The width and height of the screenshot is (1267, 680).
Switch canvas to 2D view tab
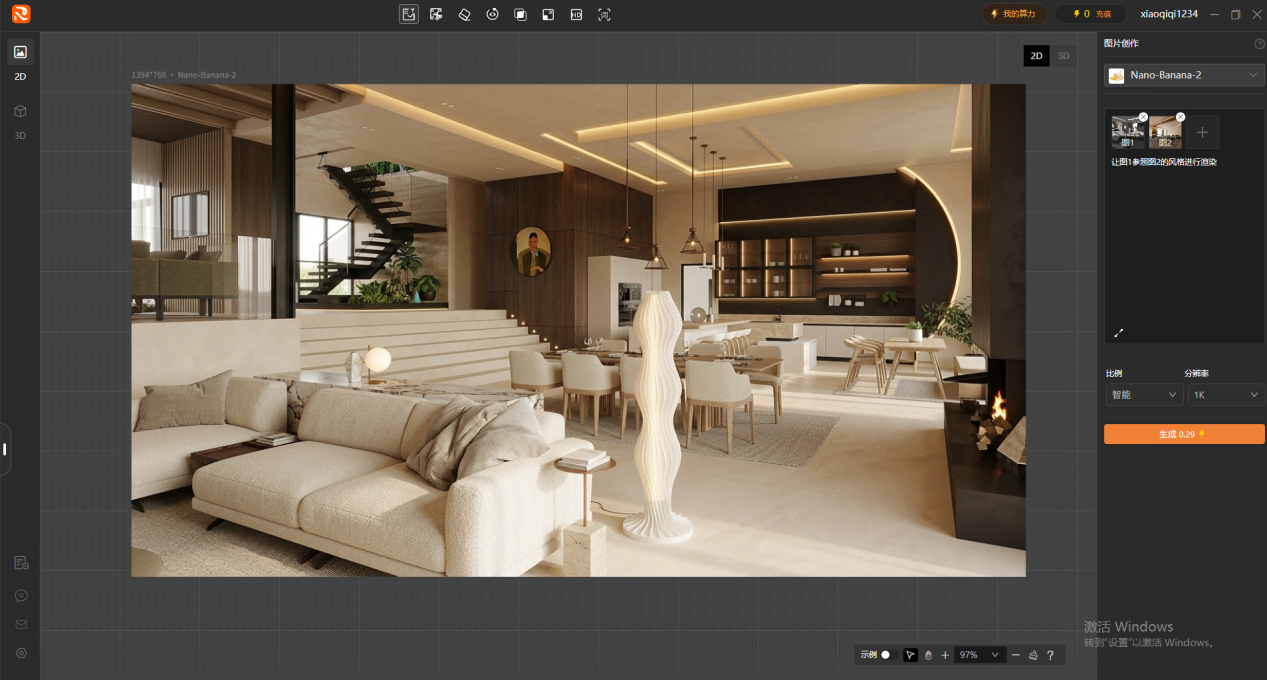pos(1037,56)
